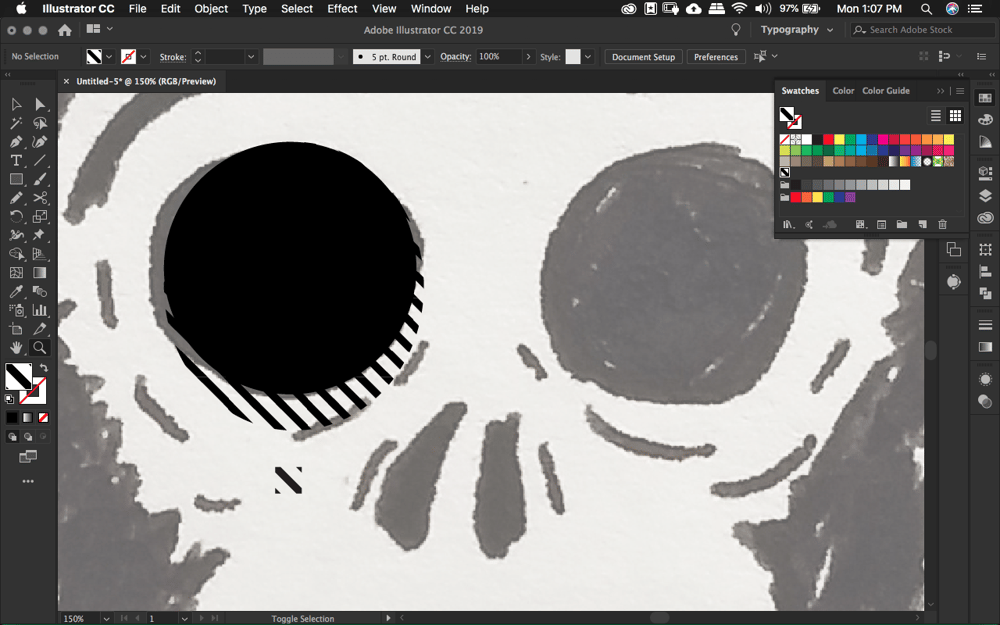This screenshot has height=625, width=1000.
Task: Open the 5 pt. Round brush dropdown
Action: point(427,57)
